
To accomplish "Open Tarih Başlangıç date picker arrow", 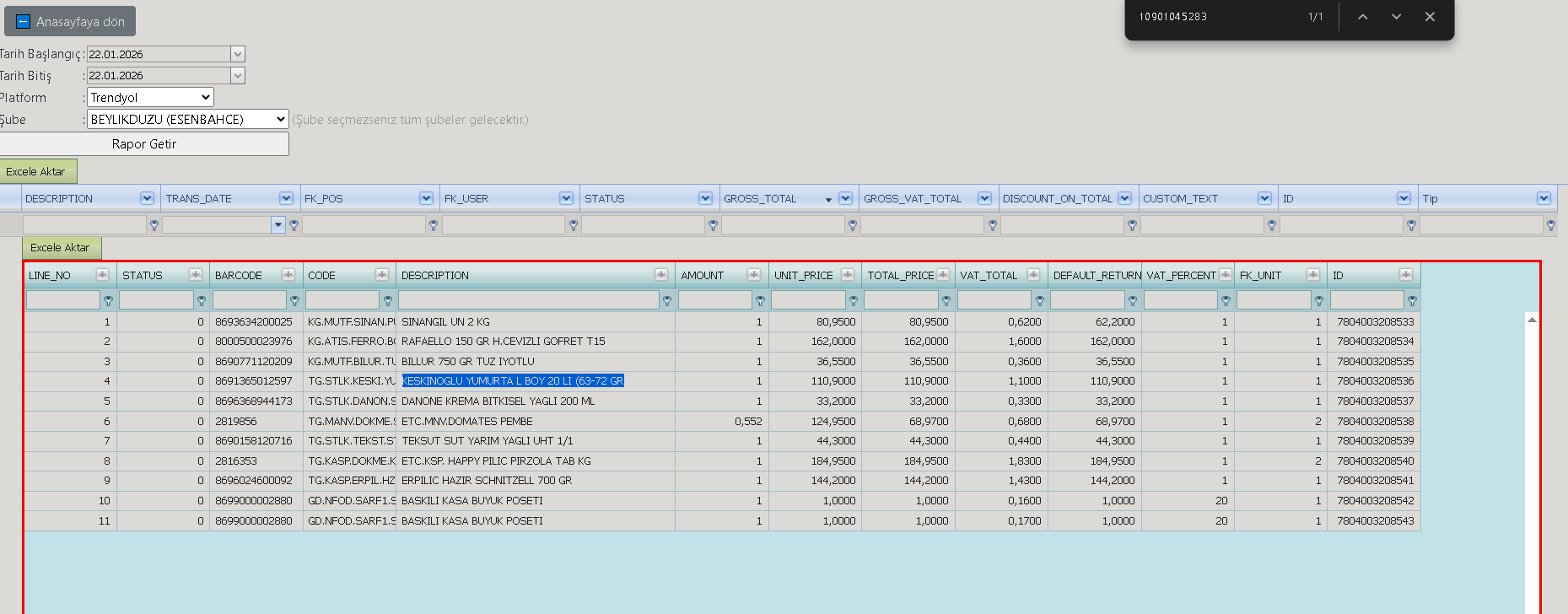I will 238,54.
